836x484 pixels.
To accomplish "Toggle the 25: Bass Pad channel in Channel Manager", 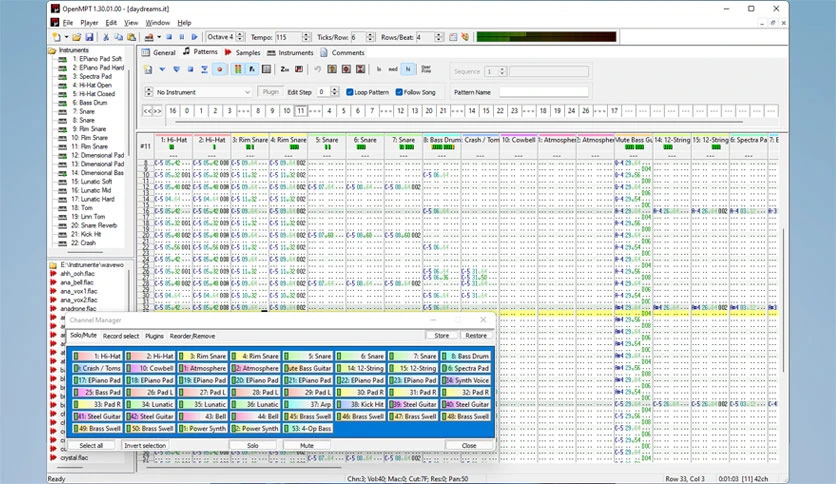I will [98, 392].
